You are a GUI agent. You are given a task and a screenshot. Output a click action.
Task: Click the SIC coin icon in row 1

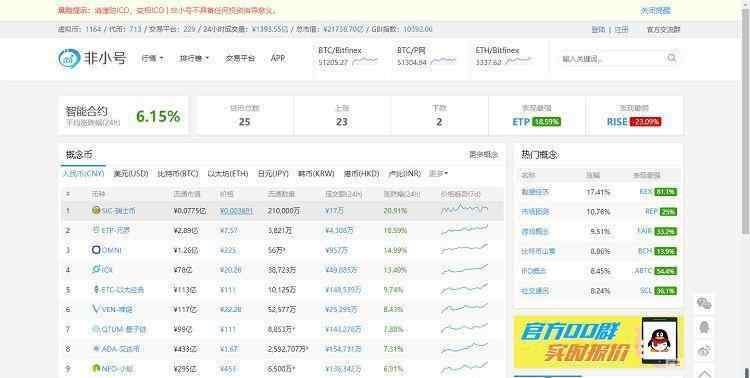[x=96, y=210]
